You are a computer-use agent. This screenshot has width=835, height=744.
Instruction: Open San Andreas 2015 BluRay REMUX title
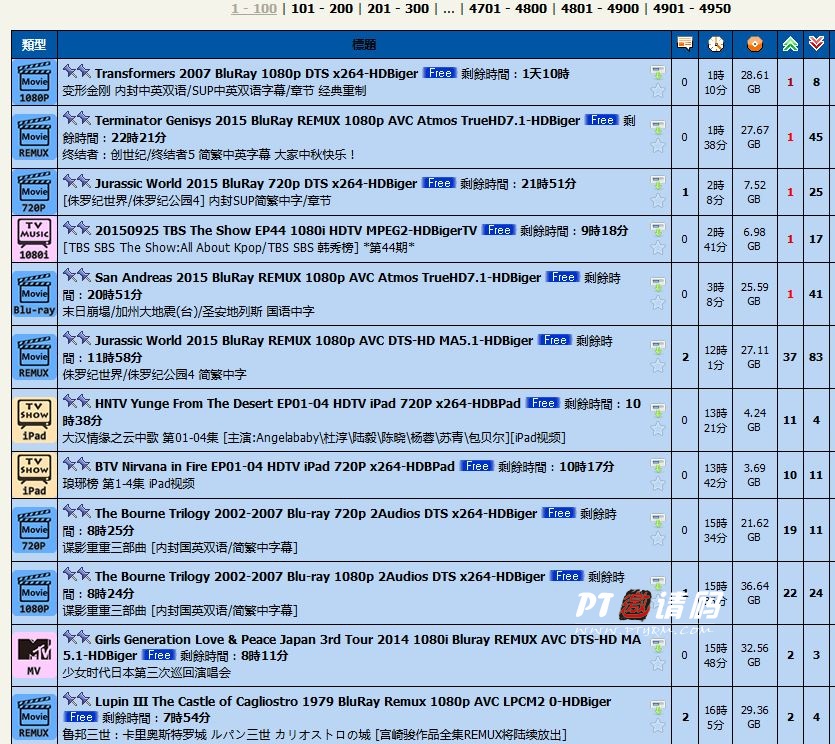click(318, 277)
